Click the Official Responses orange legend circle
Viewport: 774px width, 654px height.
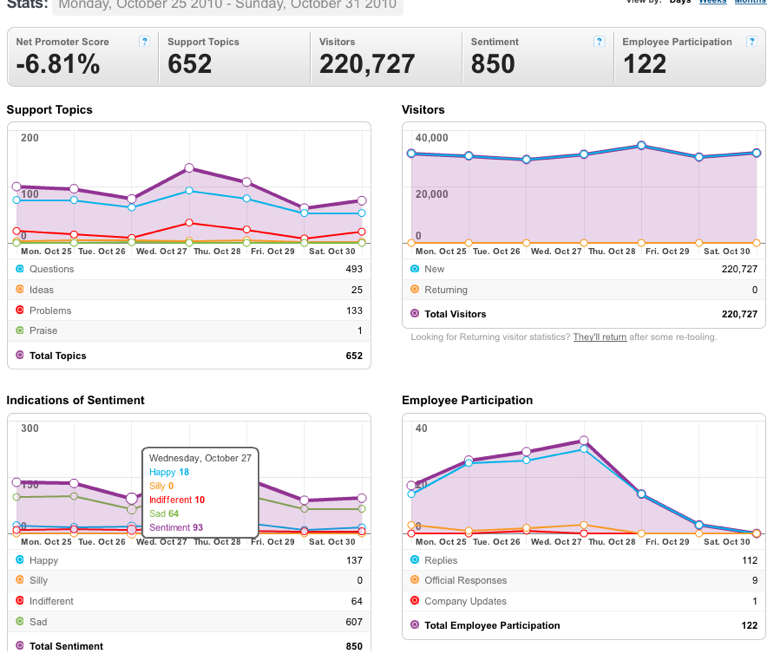(x=415, y=580)
